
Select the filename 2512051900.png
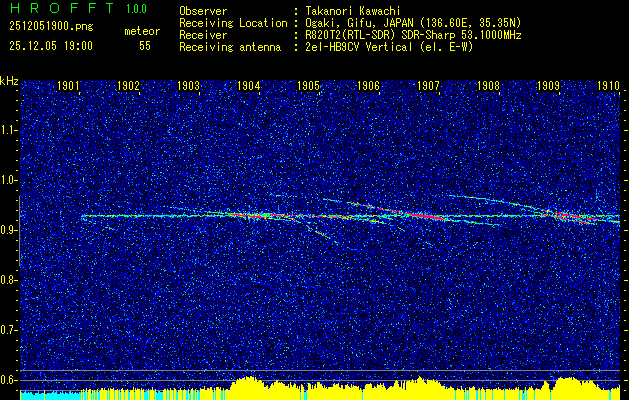(51, 26)
